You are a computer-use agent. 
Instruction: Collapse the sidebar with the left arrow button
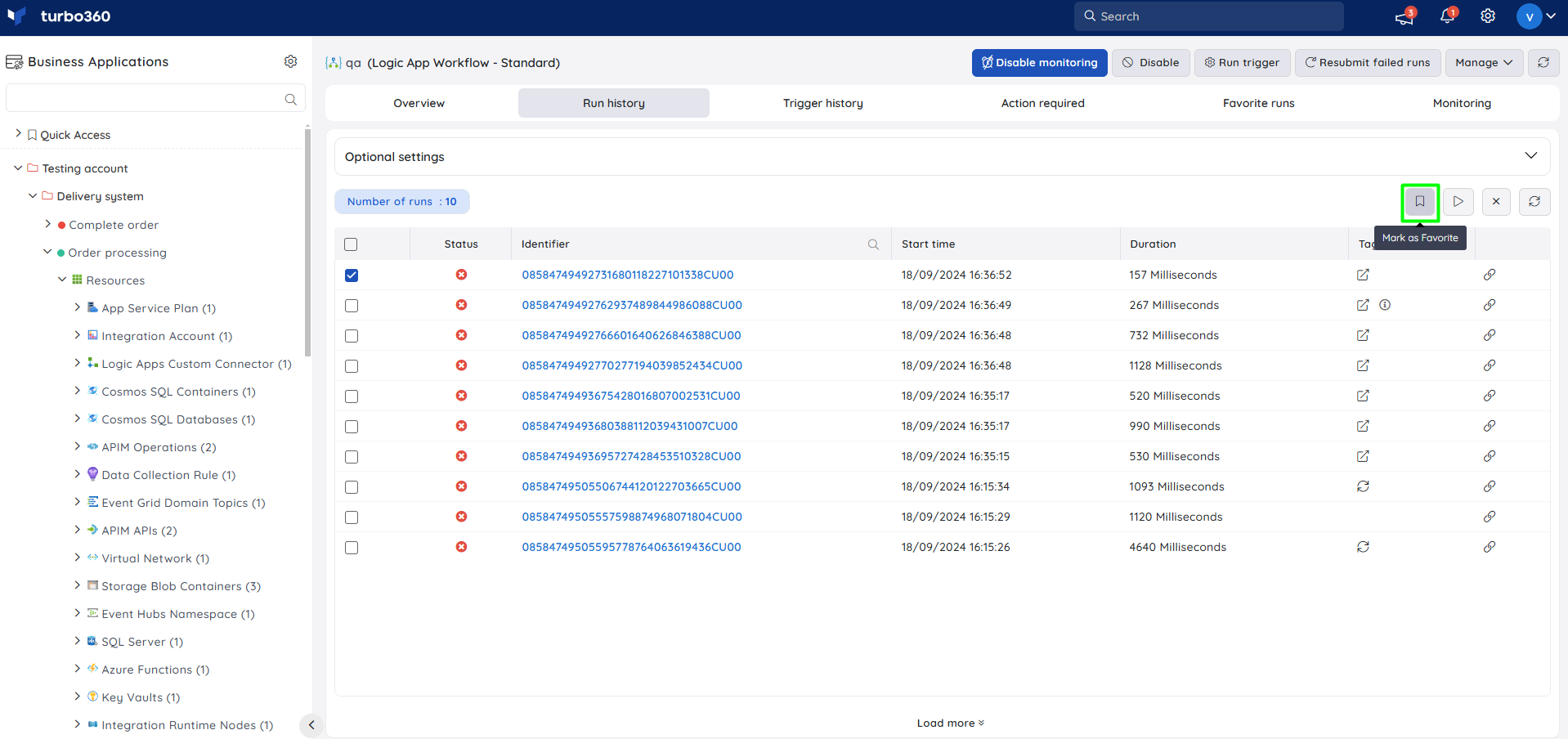(x=311, y=725)
